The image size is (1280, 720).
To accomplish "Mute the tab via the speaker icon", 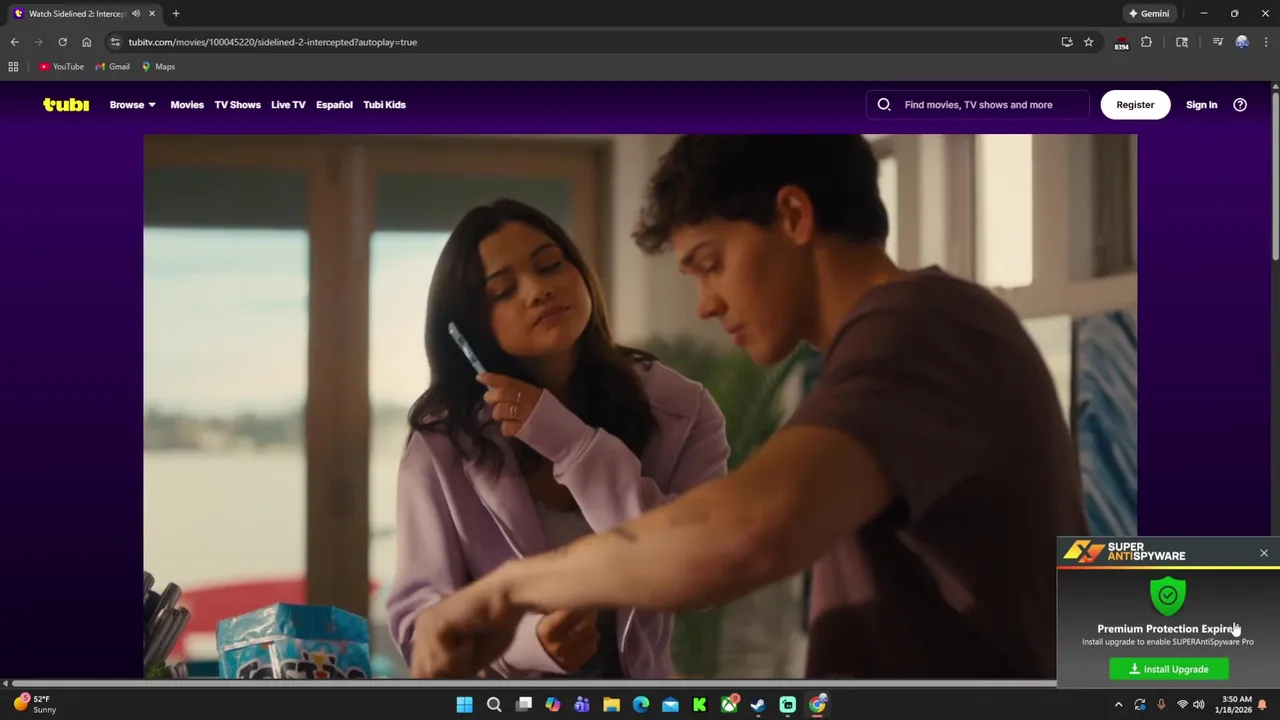I will point(136,14).
